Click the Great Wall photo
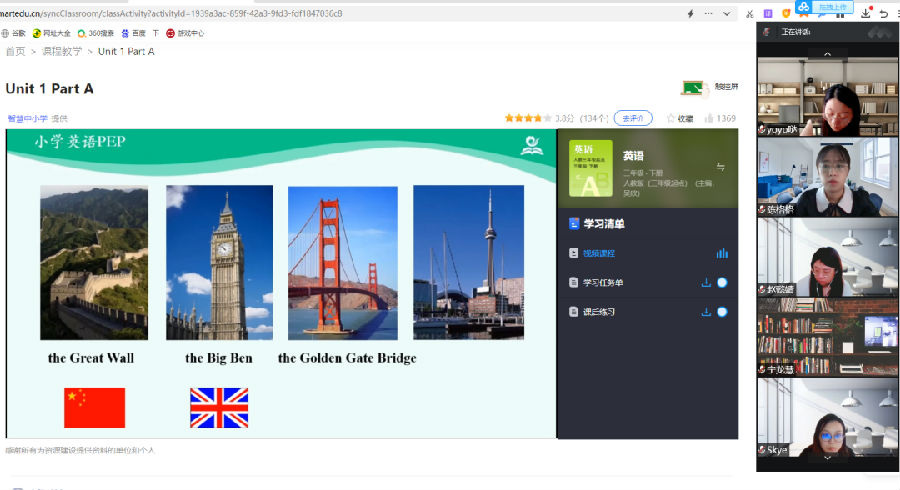This screenshot has height=490, width=900. click(93, 262)
